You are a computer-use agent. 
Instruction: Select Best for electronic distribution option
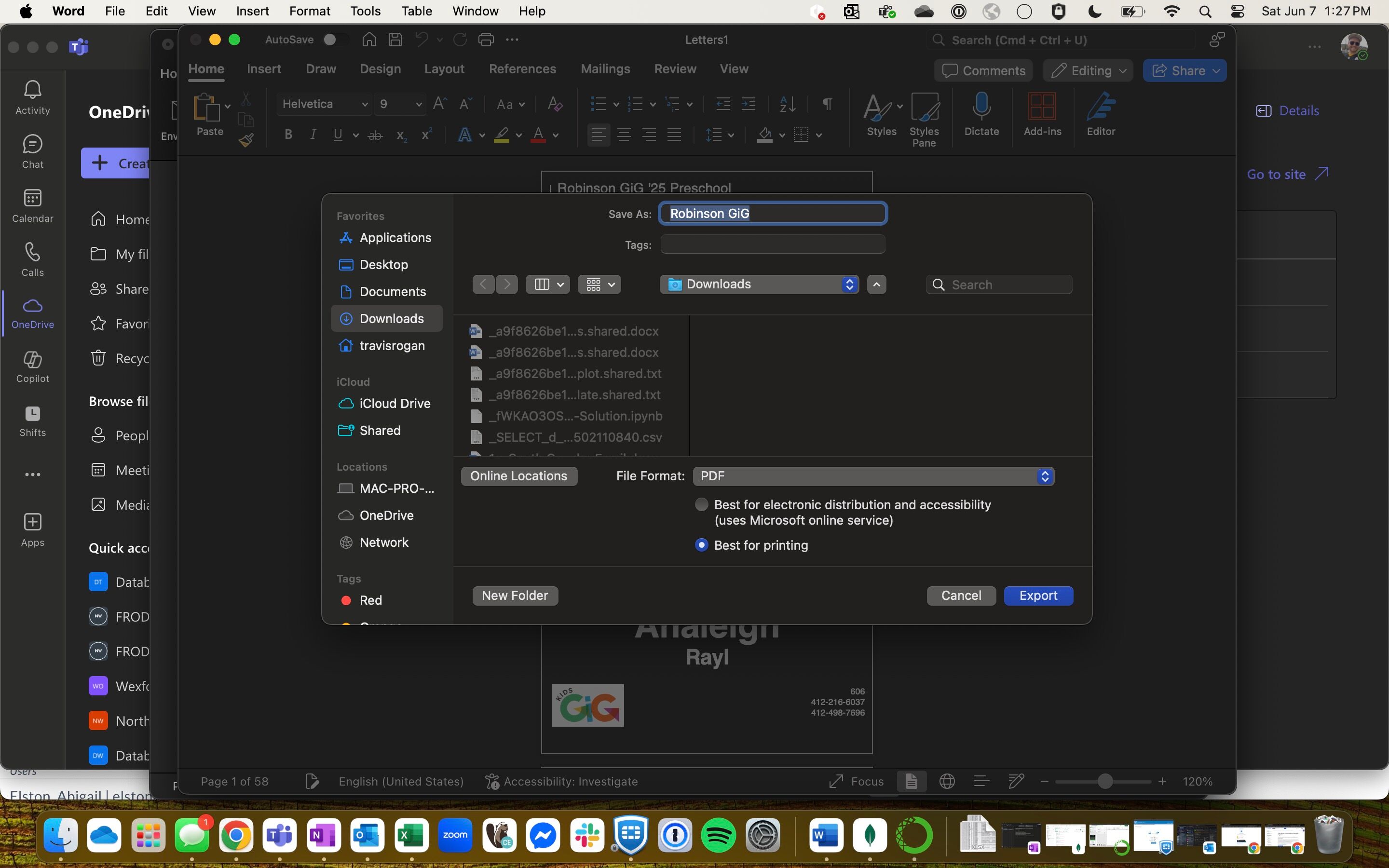click(701, 504)
